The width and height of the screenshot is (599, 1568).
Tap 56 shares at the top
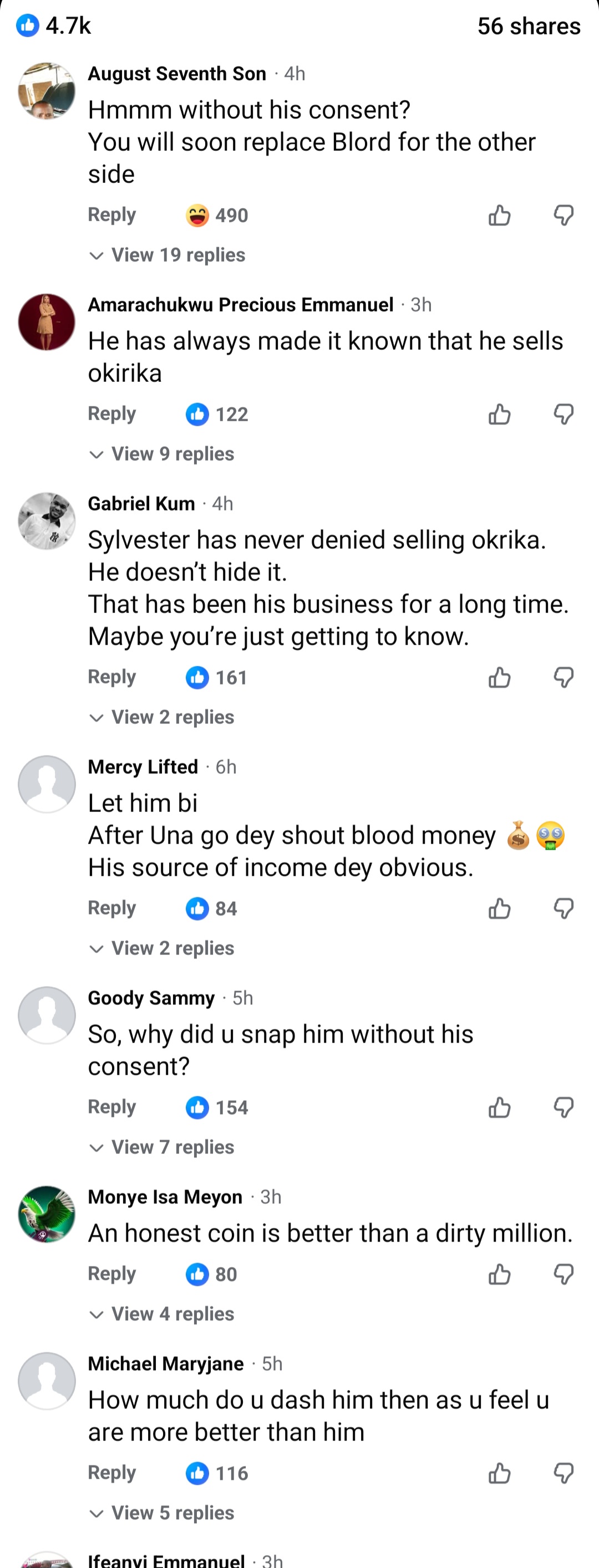529,25
